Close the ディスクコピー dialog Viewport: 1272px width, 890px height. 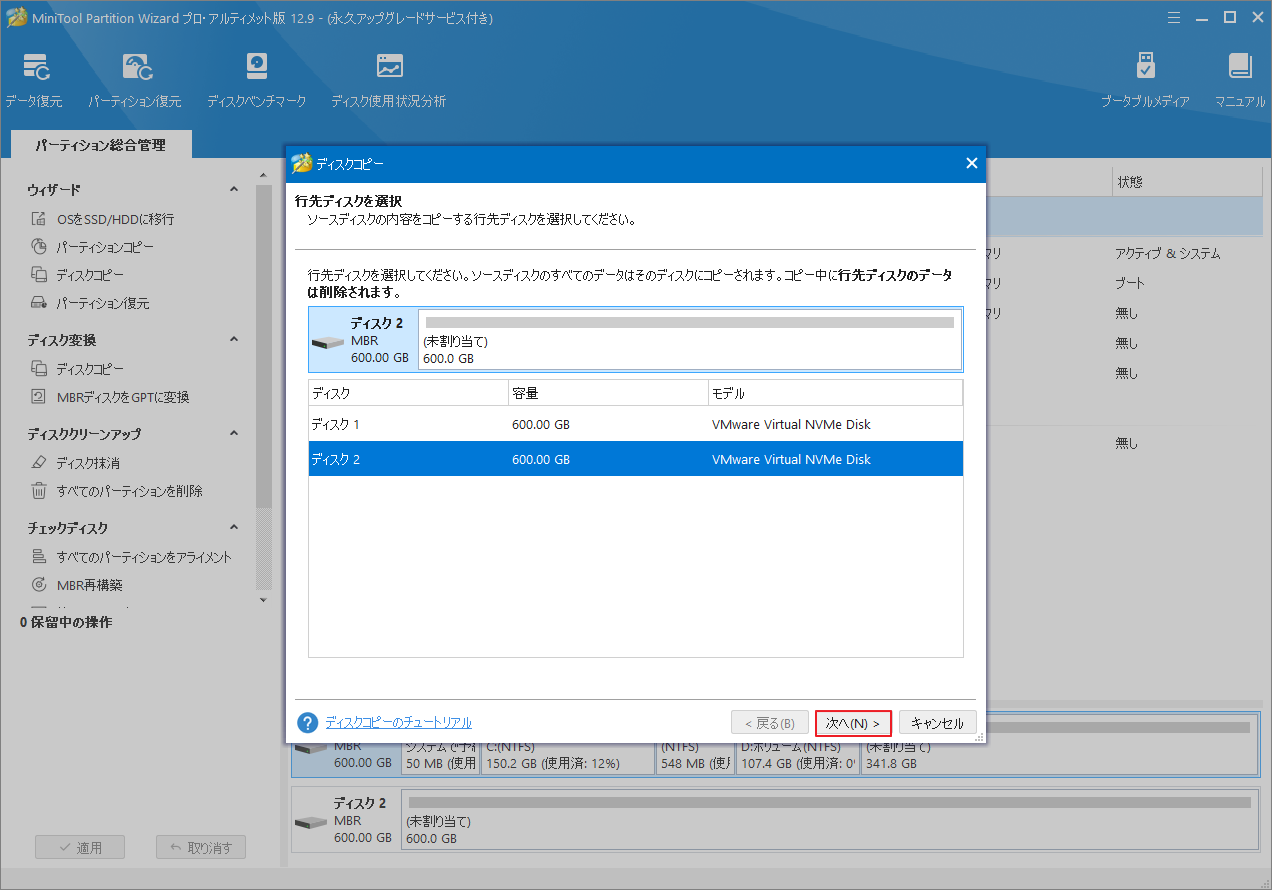point(971,163)
